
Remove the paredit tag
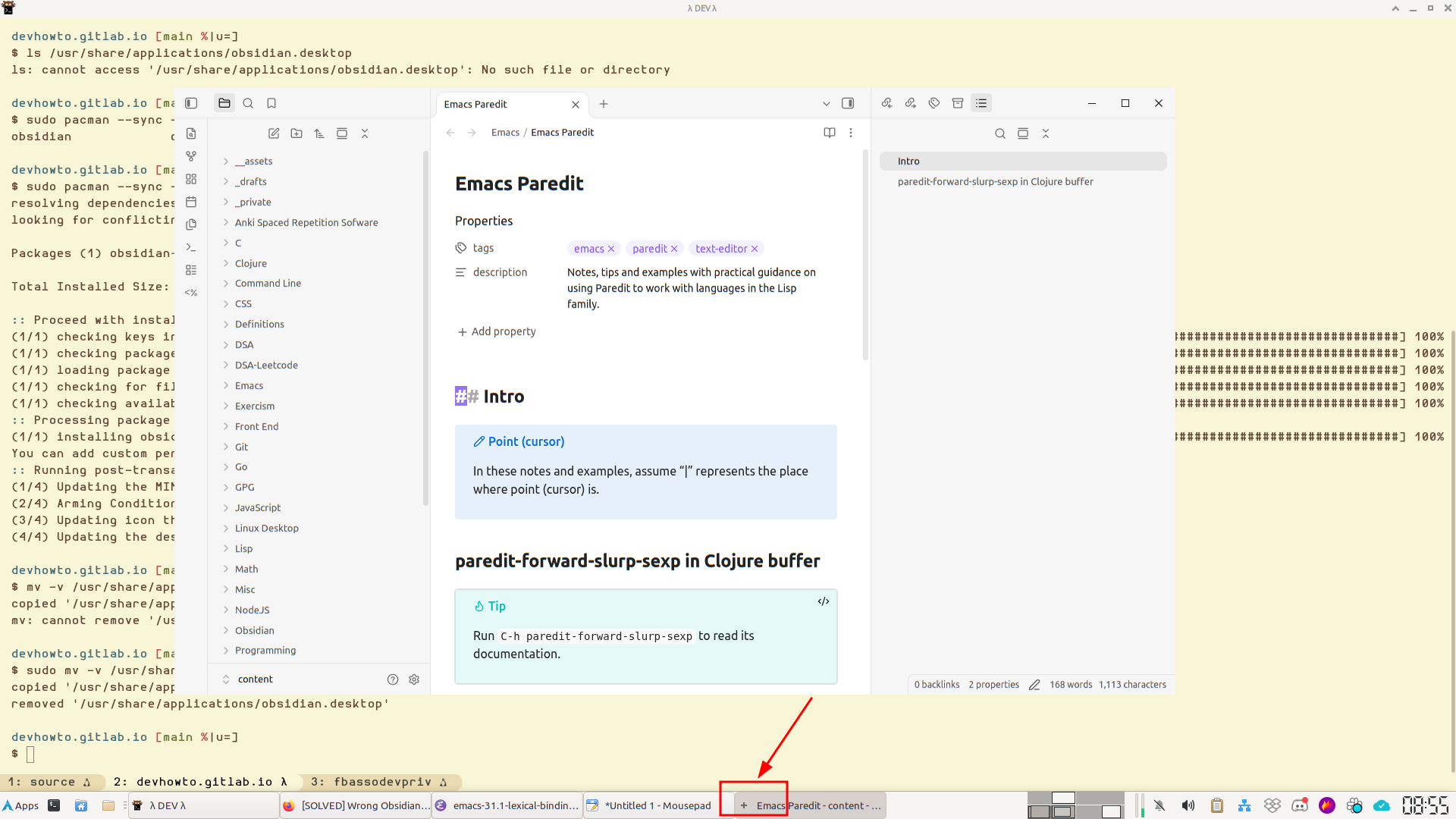point(674,249)
